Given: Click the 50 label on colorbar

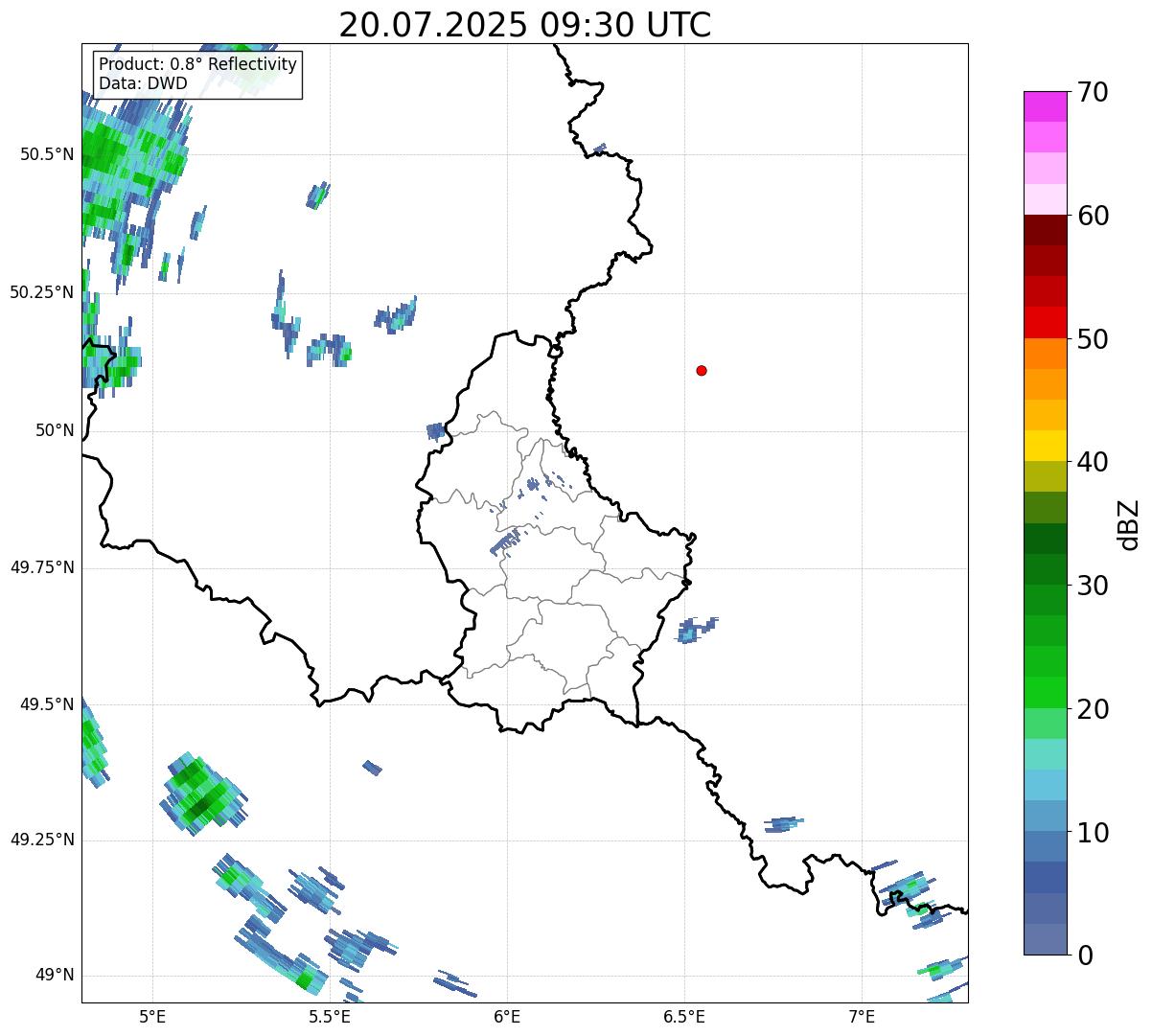Looking at the screenshot, I should (x=1093, y=339).
